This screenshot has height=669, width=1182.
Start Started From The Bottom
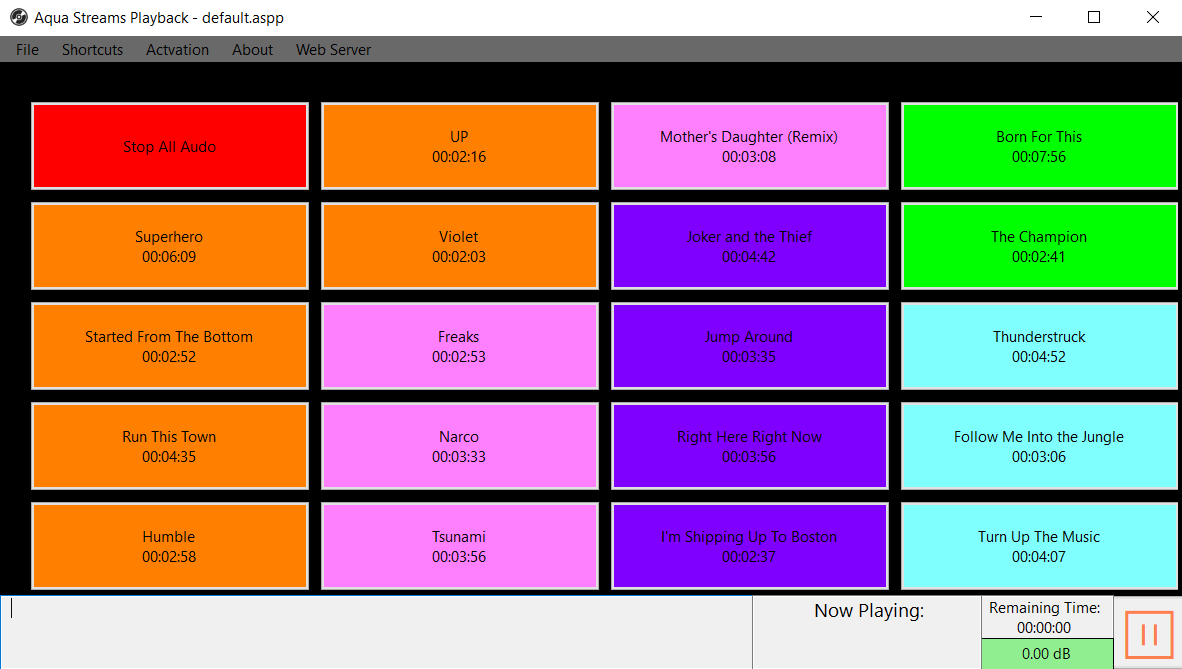(x=169, y=346)
